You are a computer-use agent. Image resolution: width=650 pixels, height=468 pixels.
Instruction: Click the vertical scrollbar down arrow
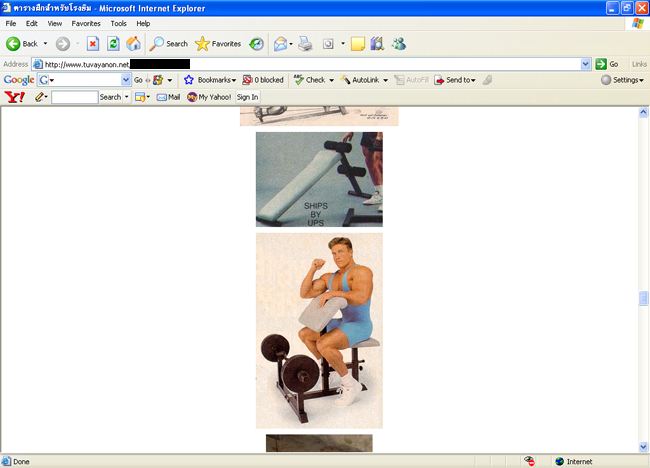click(x=643, y=447)
